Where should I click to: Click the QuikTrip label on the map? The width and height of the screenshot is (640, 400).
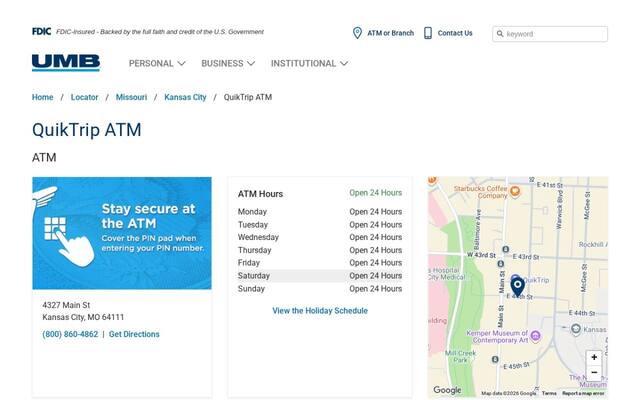536,280
